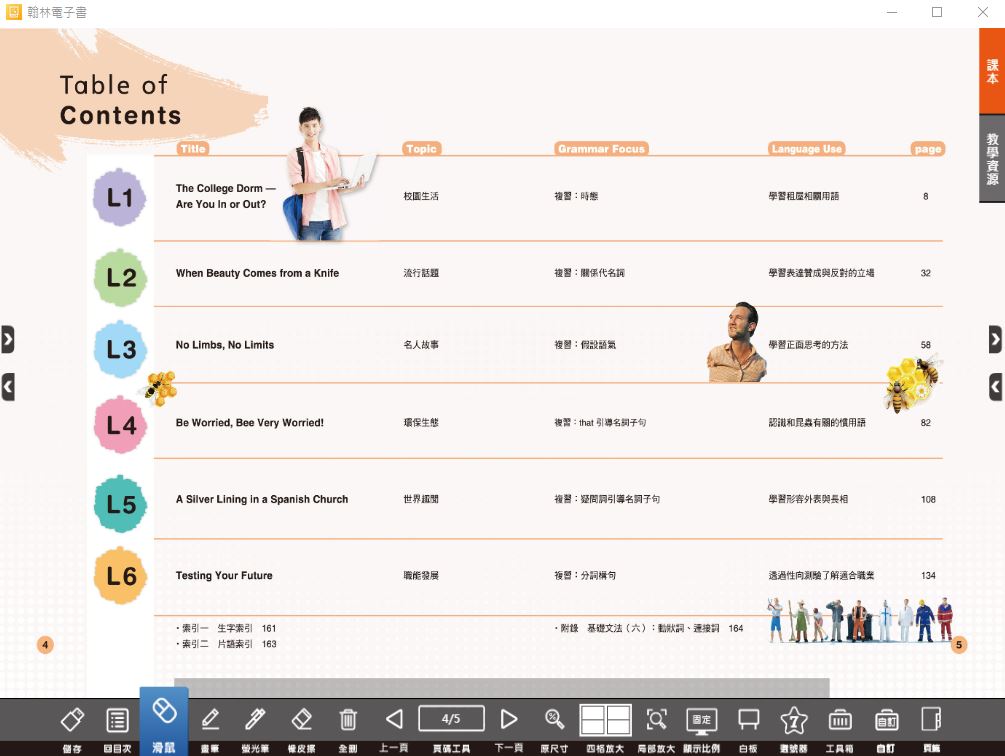Click title "Be Worried, Bee Very Worried!"

click(249, 423)
